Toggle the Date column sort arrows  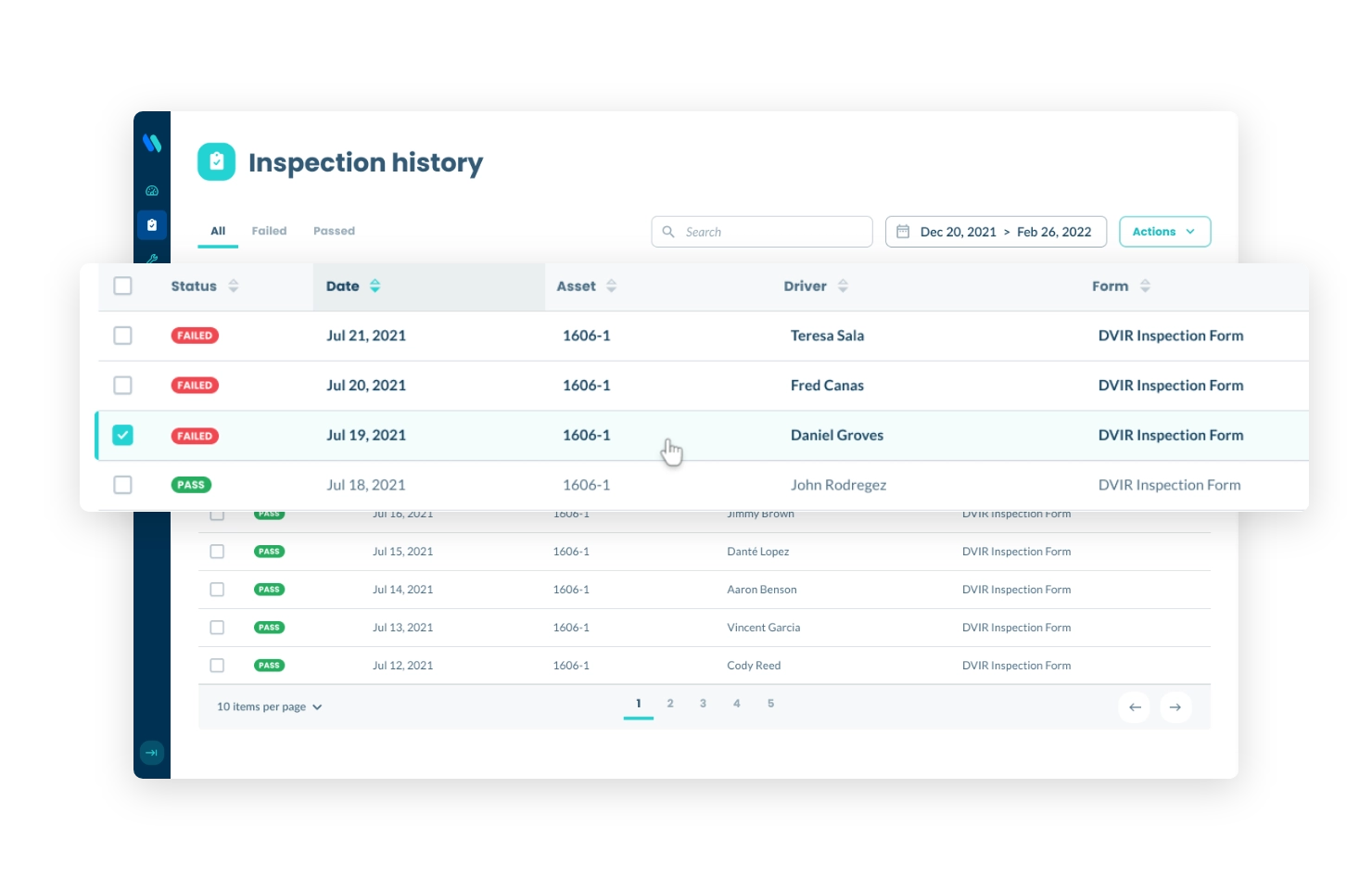375,286
